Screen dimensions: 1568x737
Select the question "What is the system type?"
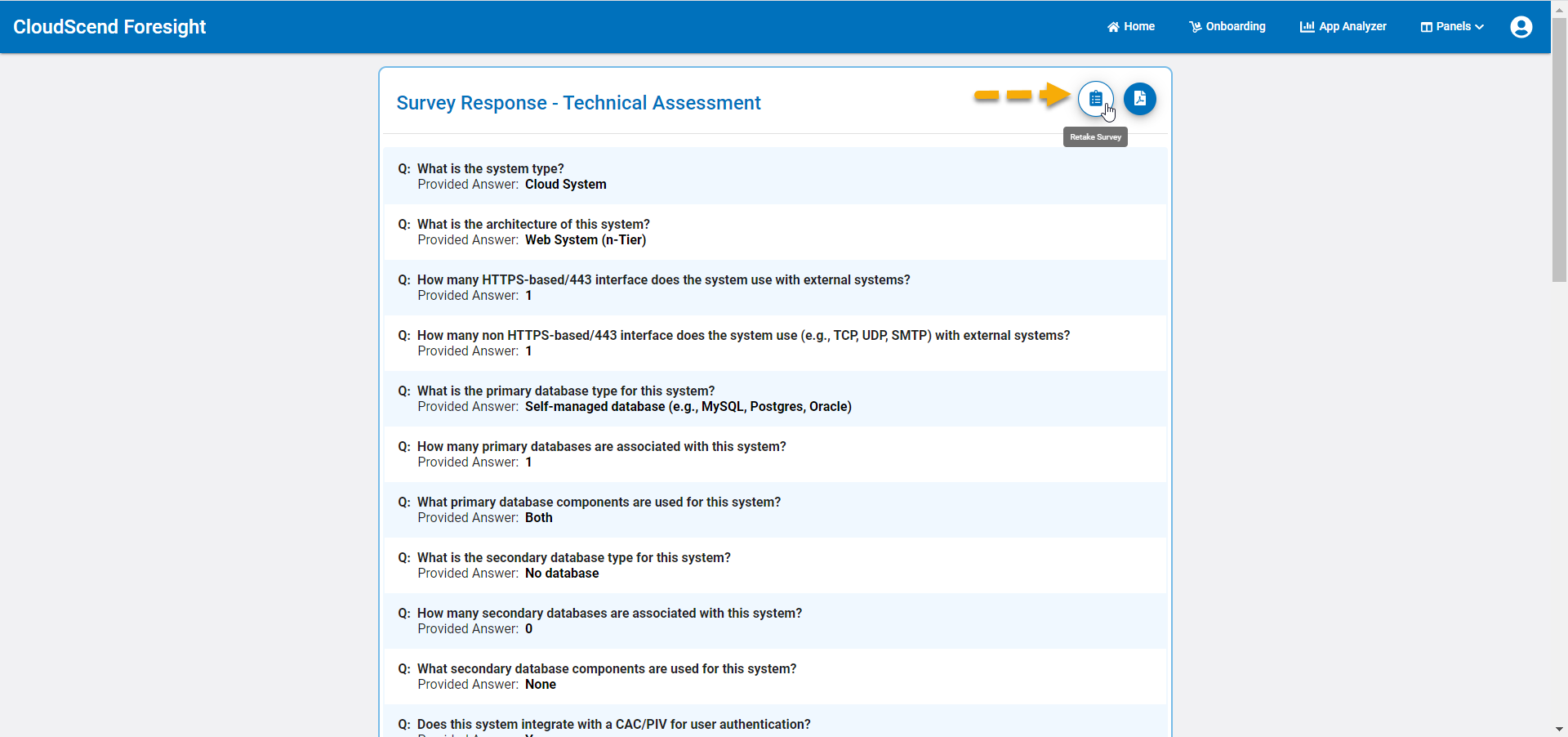[x=490, y=169]
